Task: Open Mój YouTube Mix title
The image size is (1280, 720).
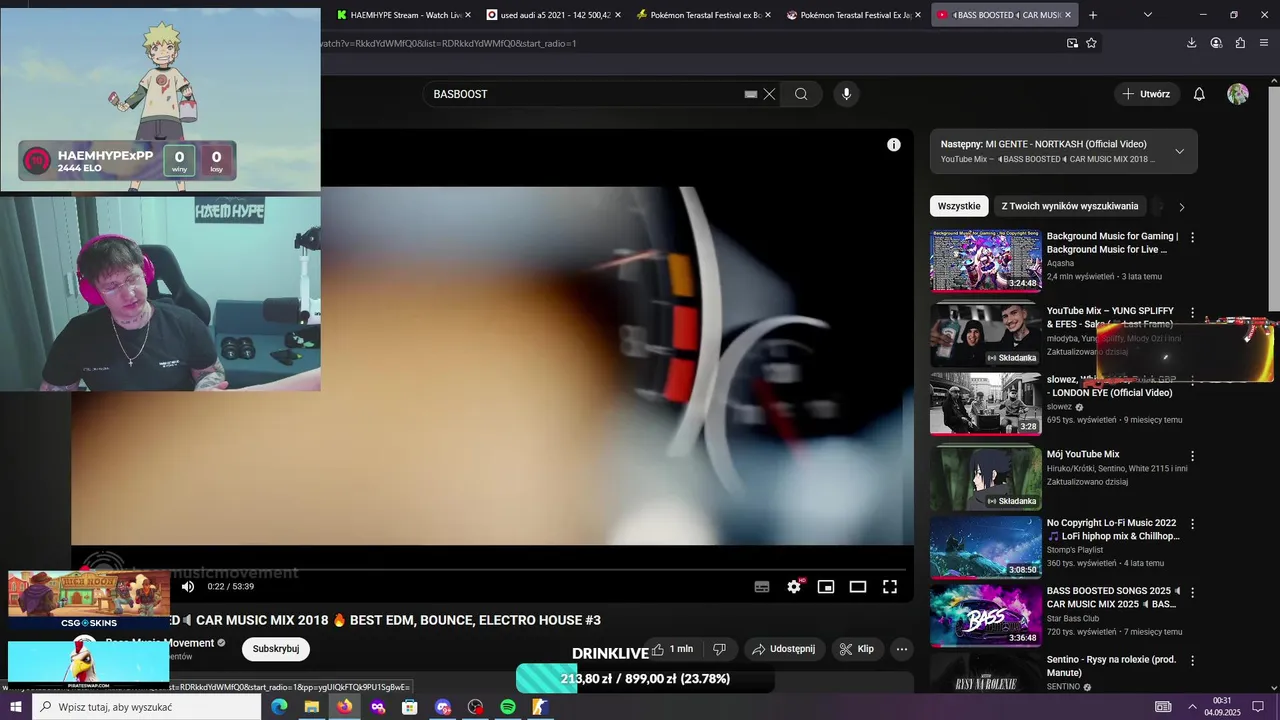Action: pos(1083,454)
